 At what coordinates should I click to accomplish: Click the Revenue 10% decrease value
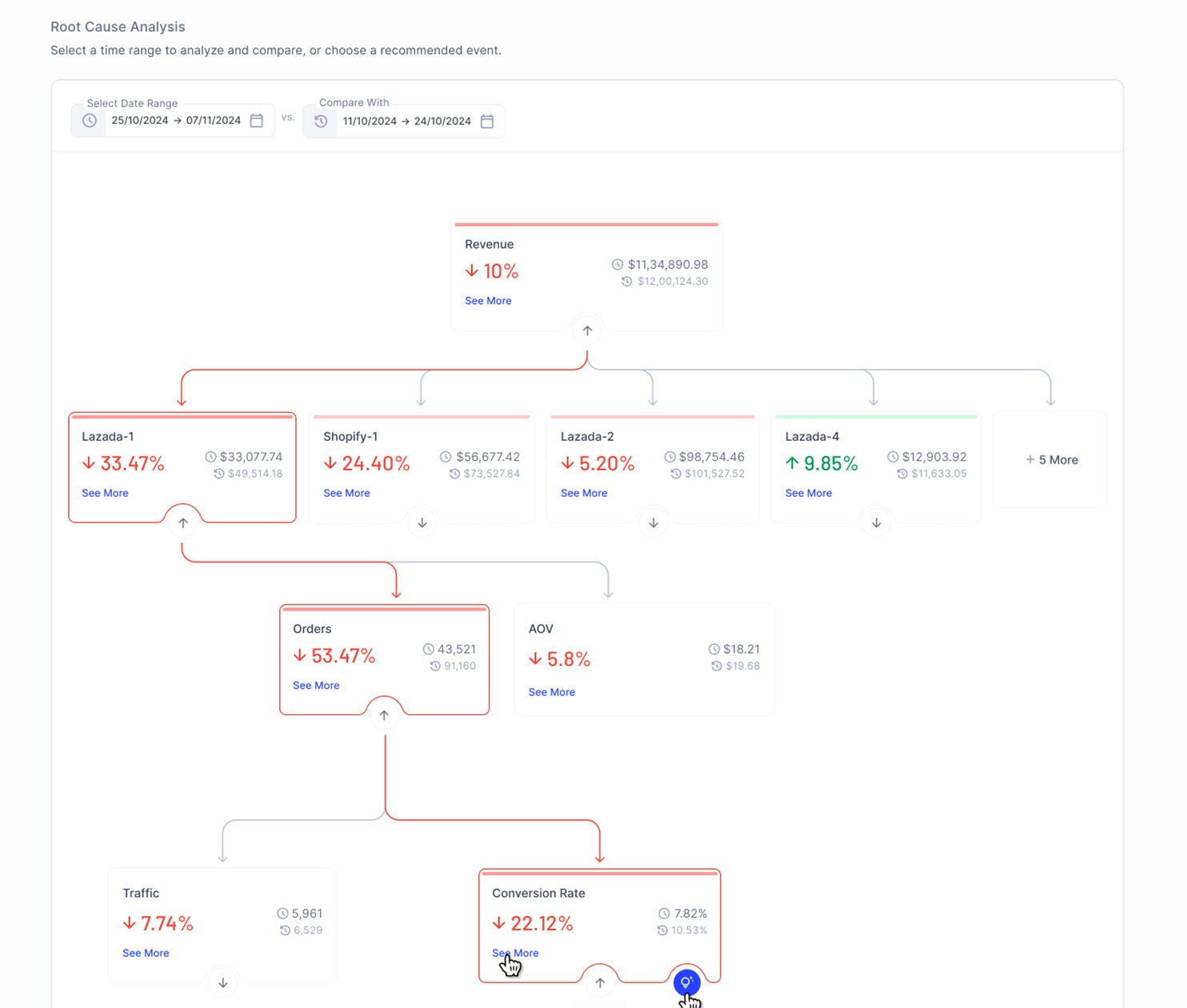[492, 271]
